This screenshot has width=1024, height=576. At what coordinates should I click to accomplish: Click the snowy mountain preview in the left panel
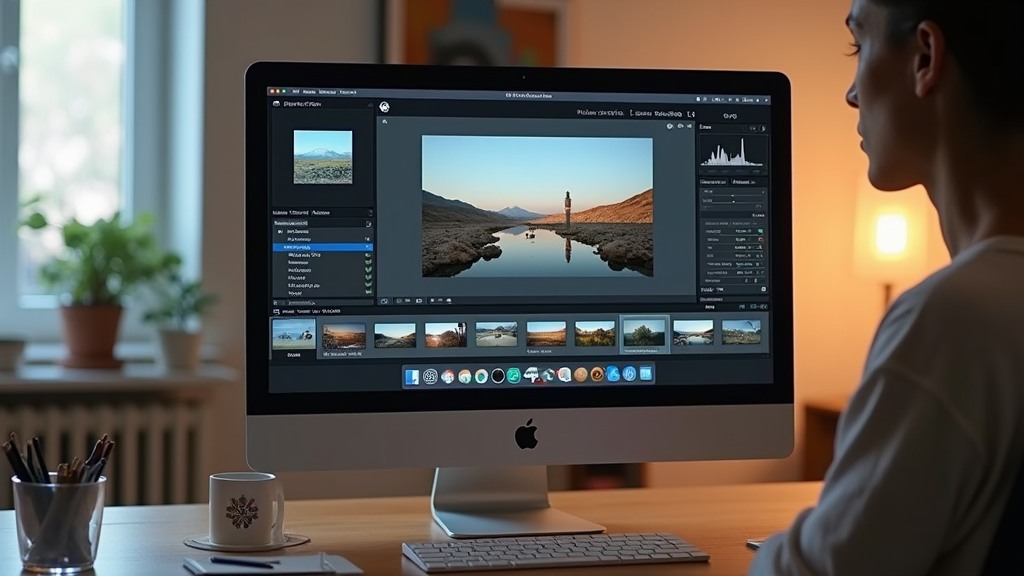click(x=323, y=157)
